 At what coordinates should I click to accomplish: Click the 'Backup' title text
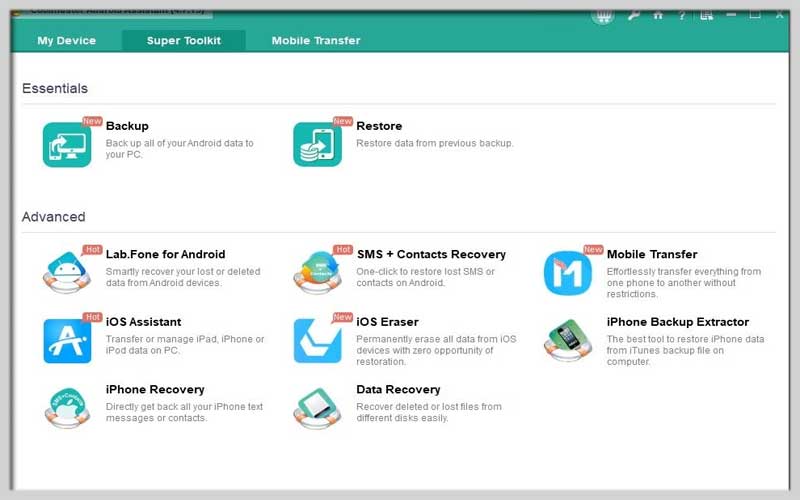coord(127,126)
